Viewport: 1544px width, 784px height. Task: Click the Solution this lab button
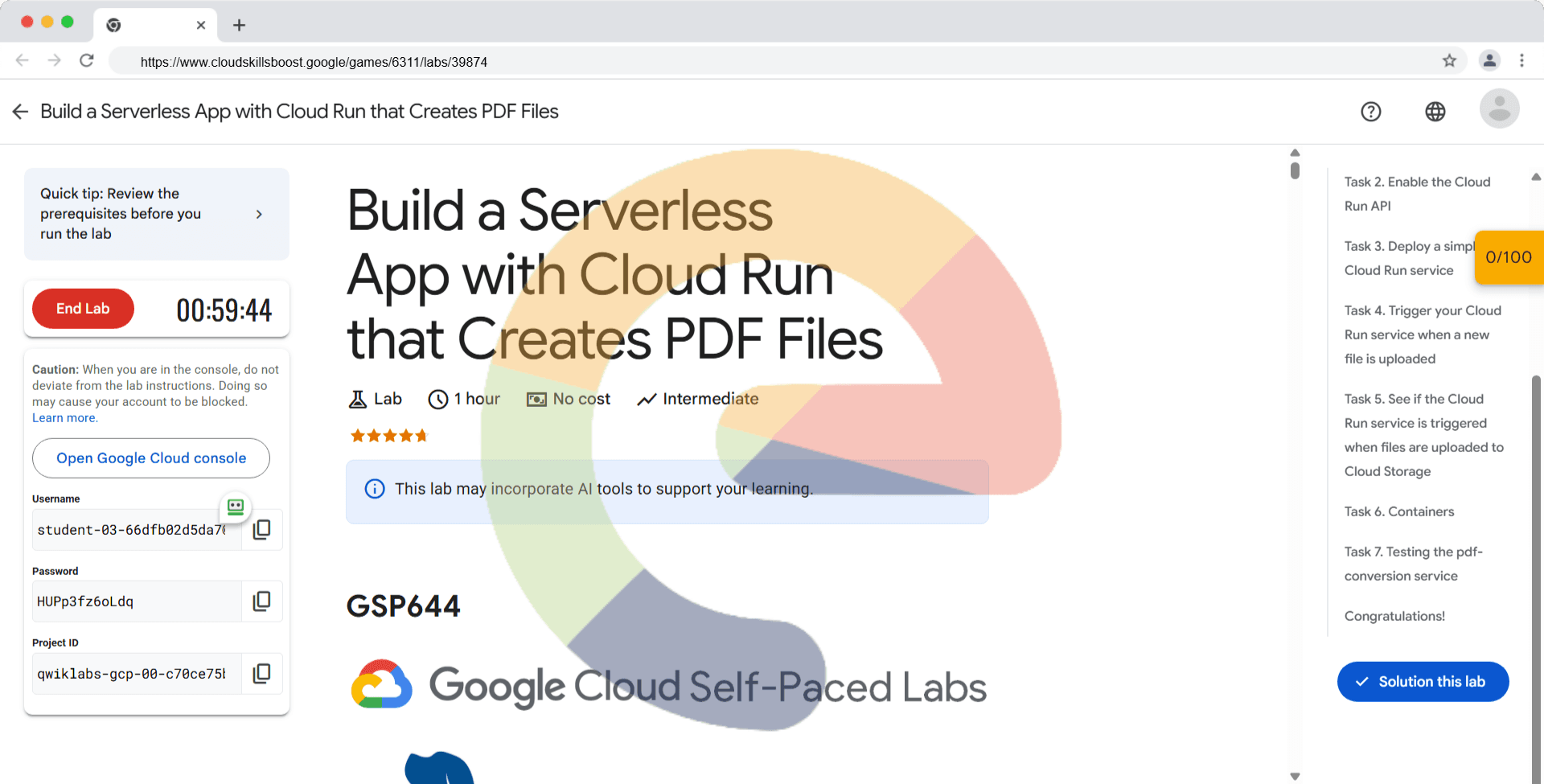coord(1423,682)
